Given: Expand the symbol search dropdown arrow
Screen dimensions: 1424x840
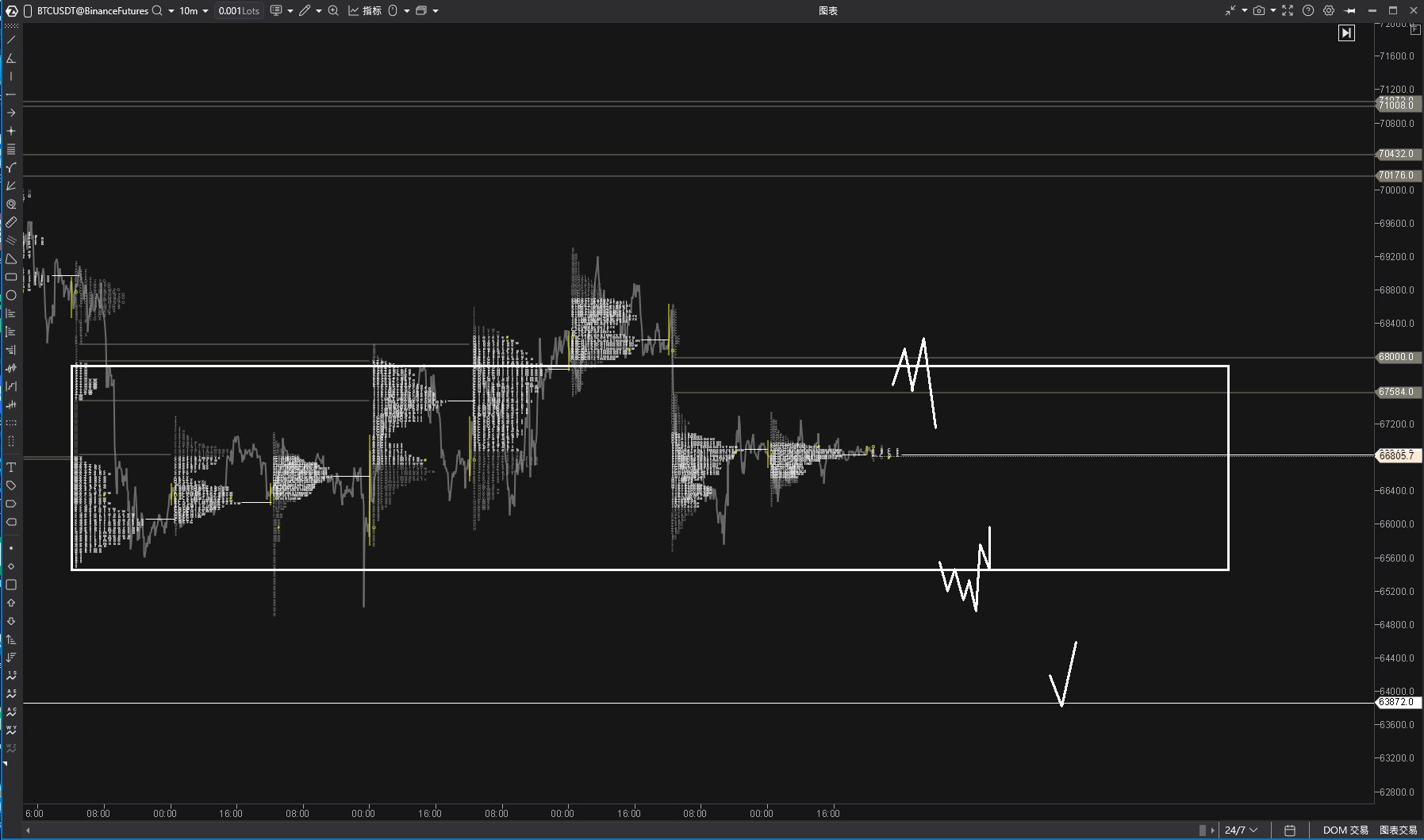Looking at the screenshot, I should click(171, 11).
